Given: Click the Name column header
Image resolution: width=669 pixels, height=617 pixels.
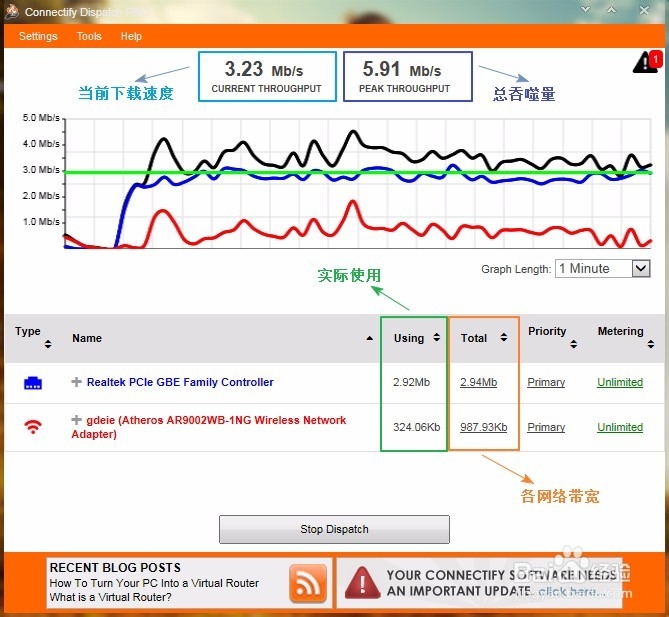Looking at the screenshot, I should (x=87, y=338).
